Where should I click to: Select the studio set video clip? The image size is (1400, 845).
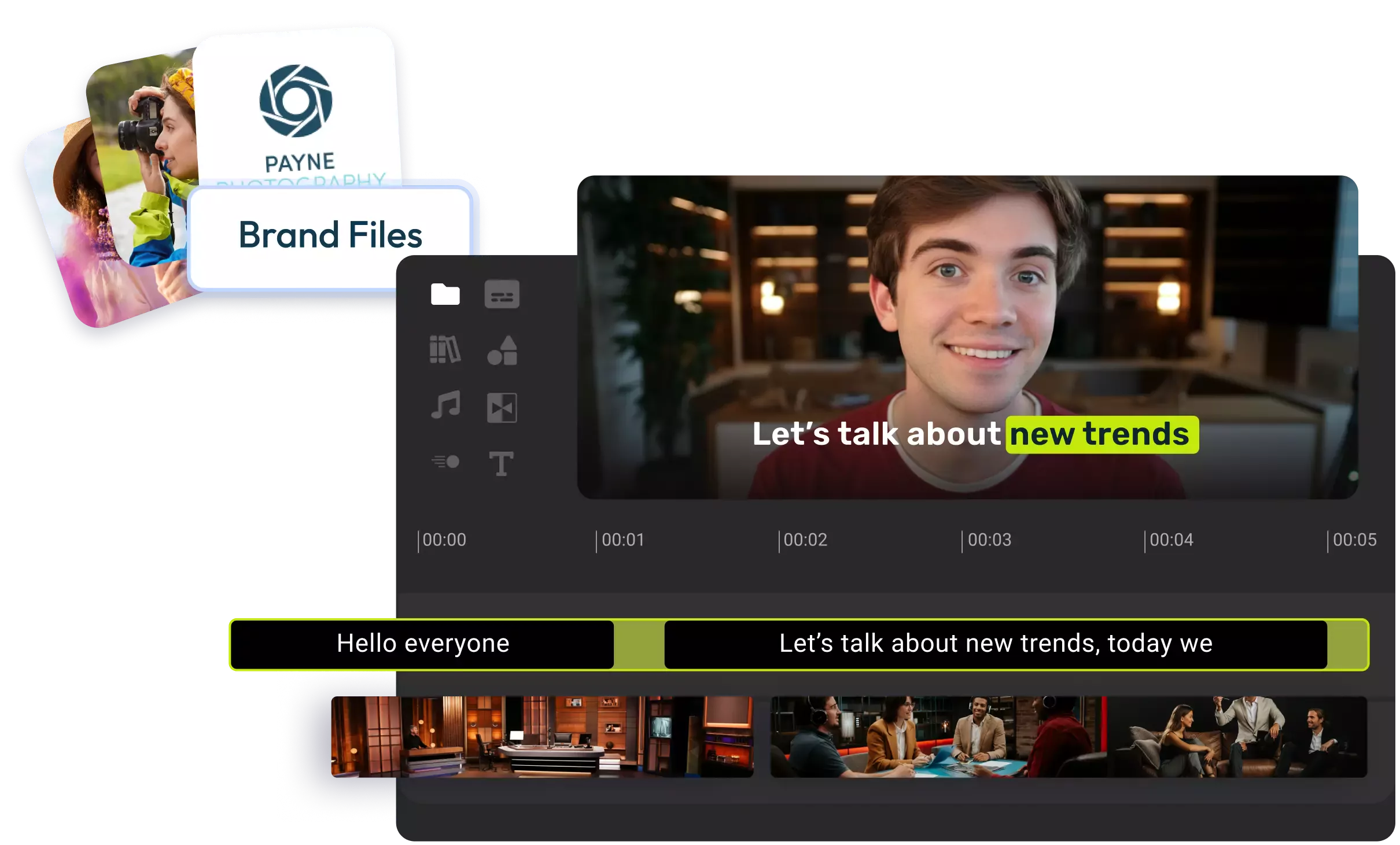541,736
